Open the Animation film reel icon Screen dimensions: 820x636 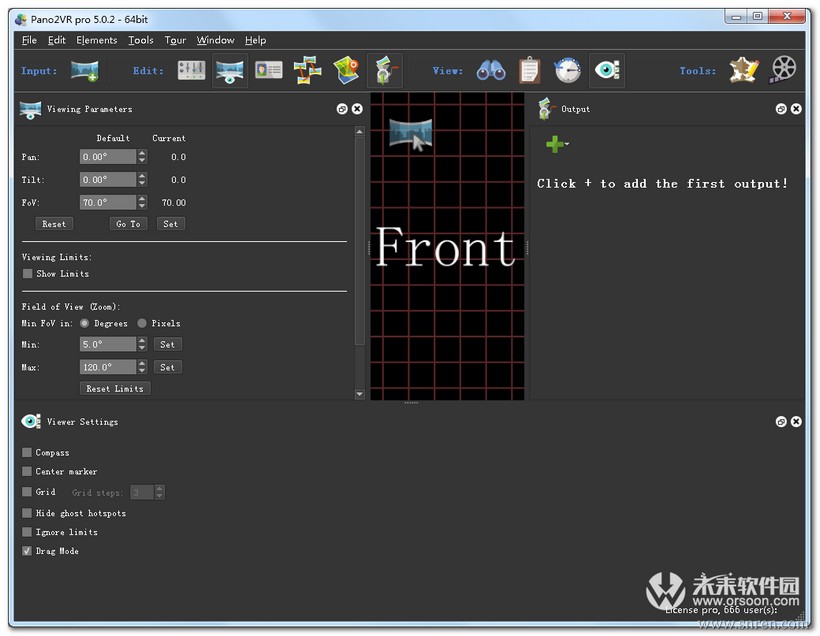[782, 70]
